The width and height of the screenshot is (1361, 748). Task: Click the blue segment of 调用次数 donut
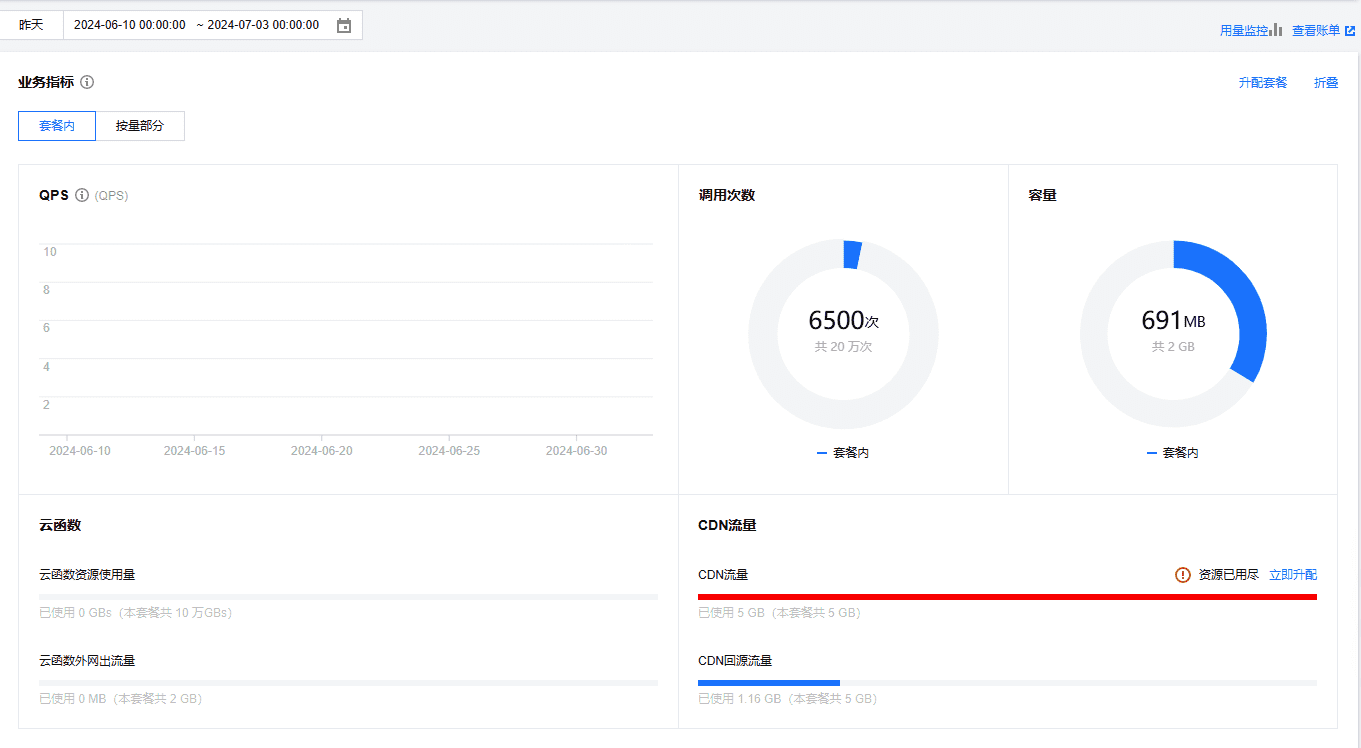point(852,255)
